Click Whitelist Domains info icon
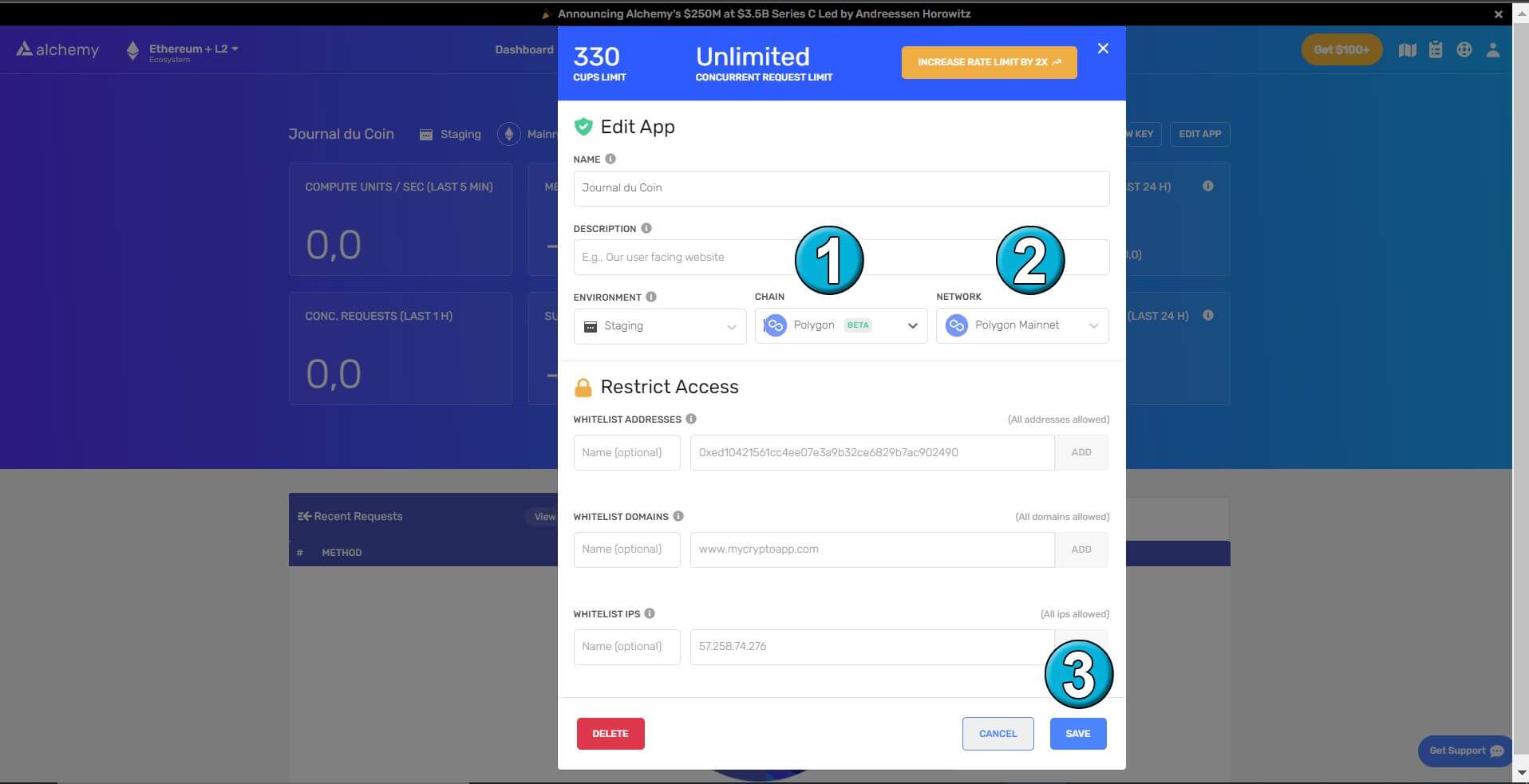The image size is (1529, 784). (678, 516)
